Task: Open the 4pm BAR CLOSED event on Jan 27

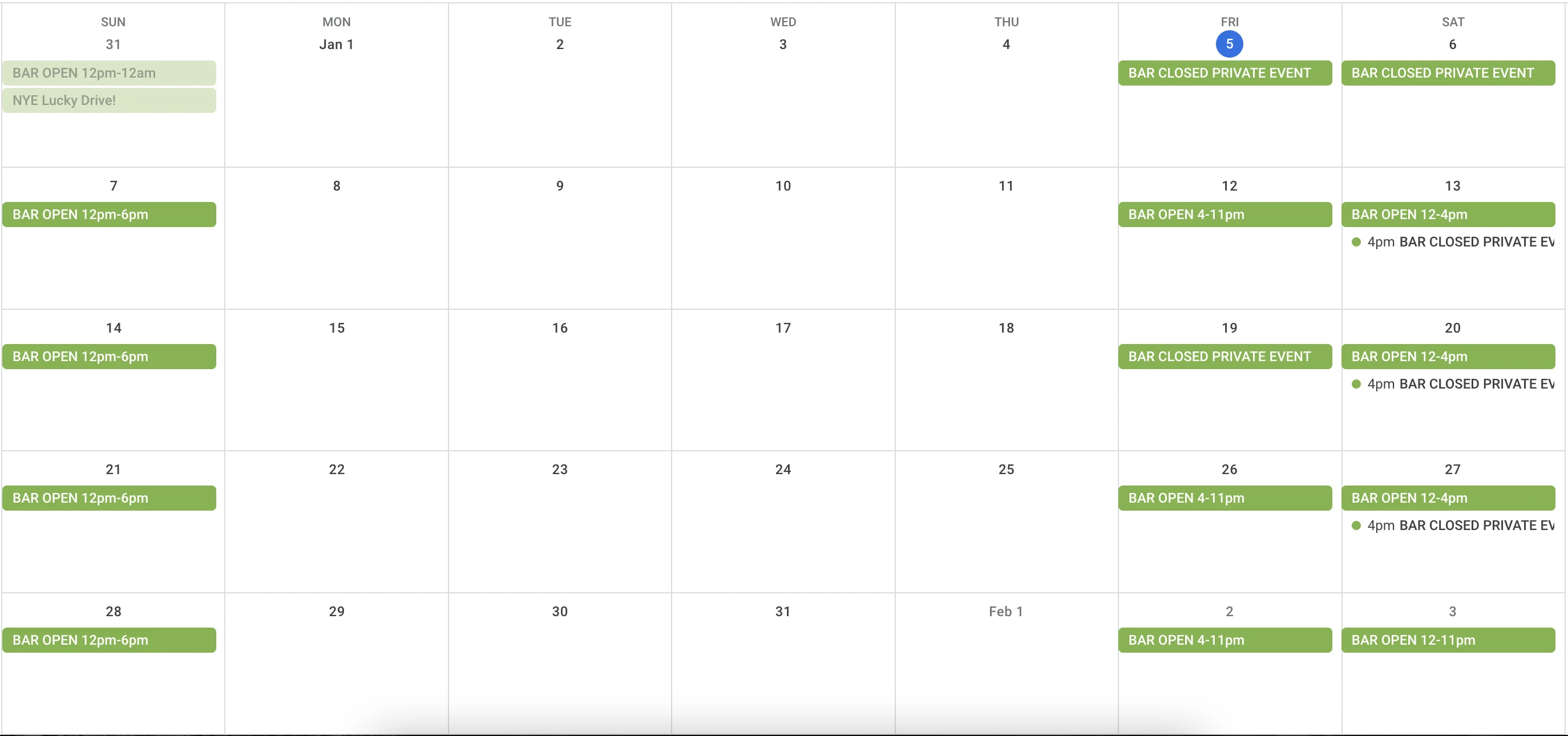Action: click(1455, 525)
